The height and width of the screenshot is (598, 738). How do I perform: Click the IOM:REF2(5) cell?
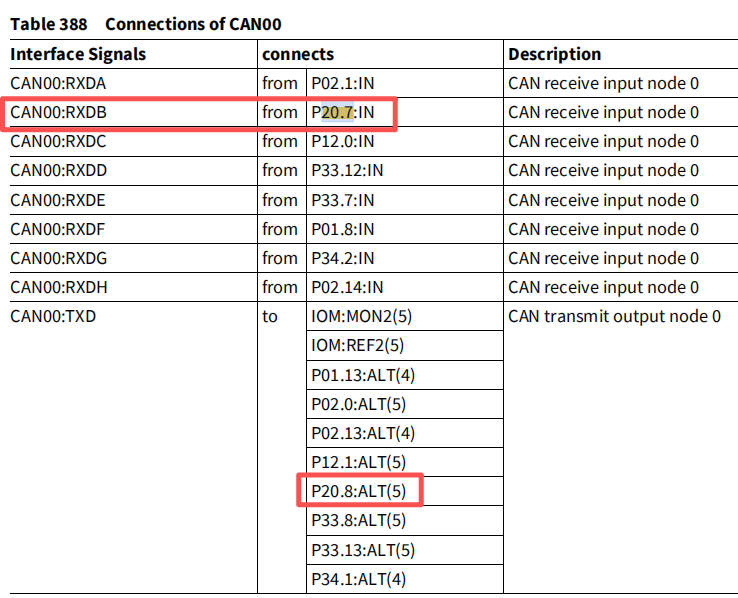[x=358, y=346]
